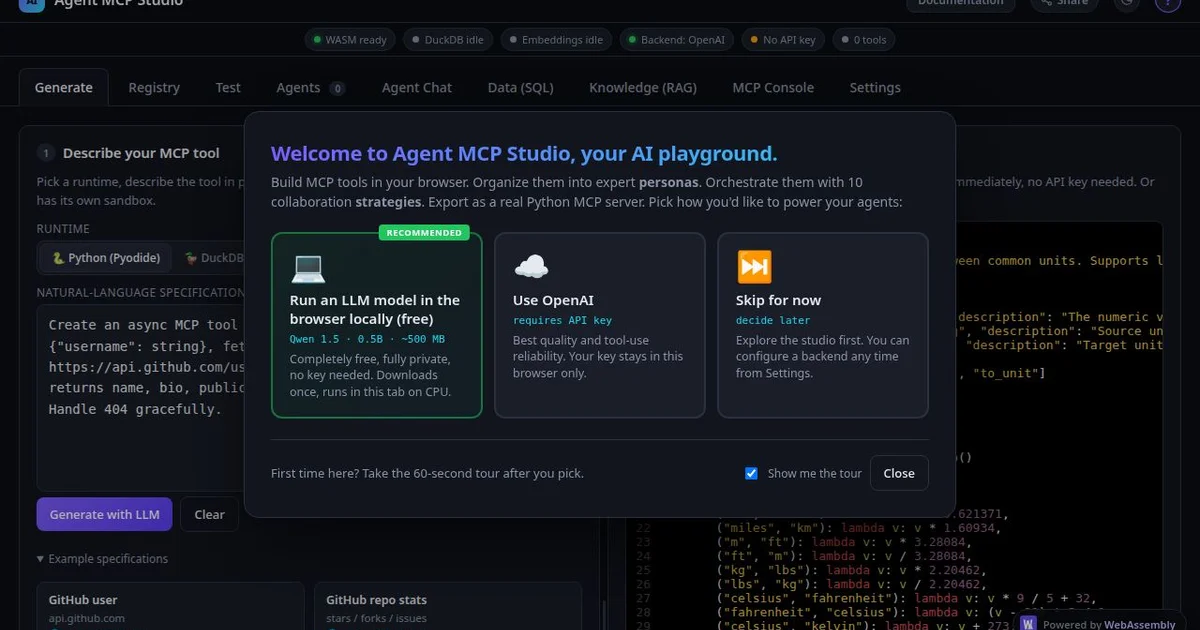Open the GitHub user example card
The width and height of the screenshot is (1200, 630).
point(170,607)
